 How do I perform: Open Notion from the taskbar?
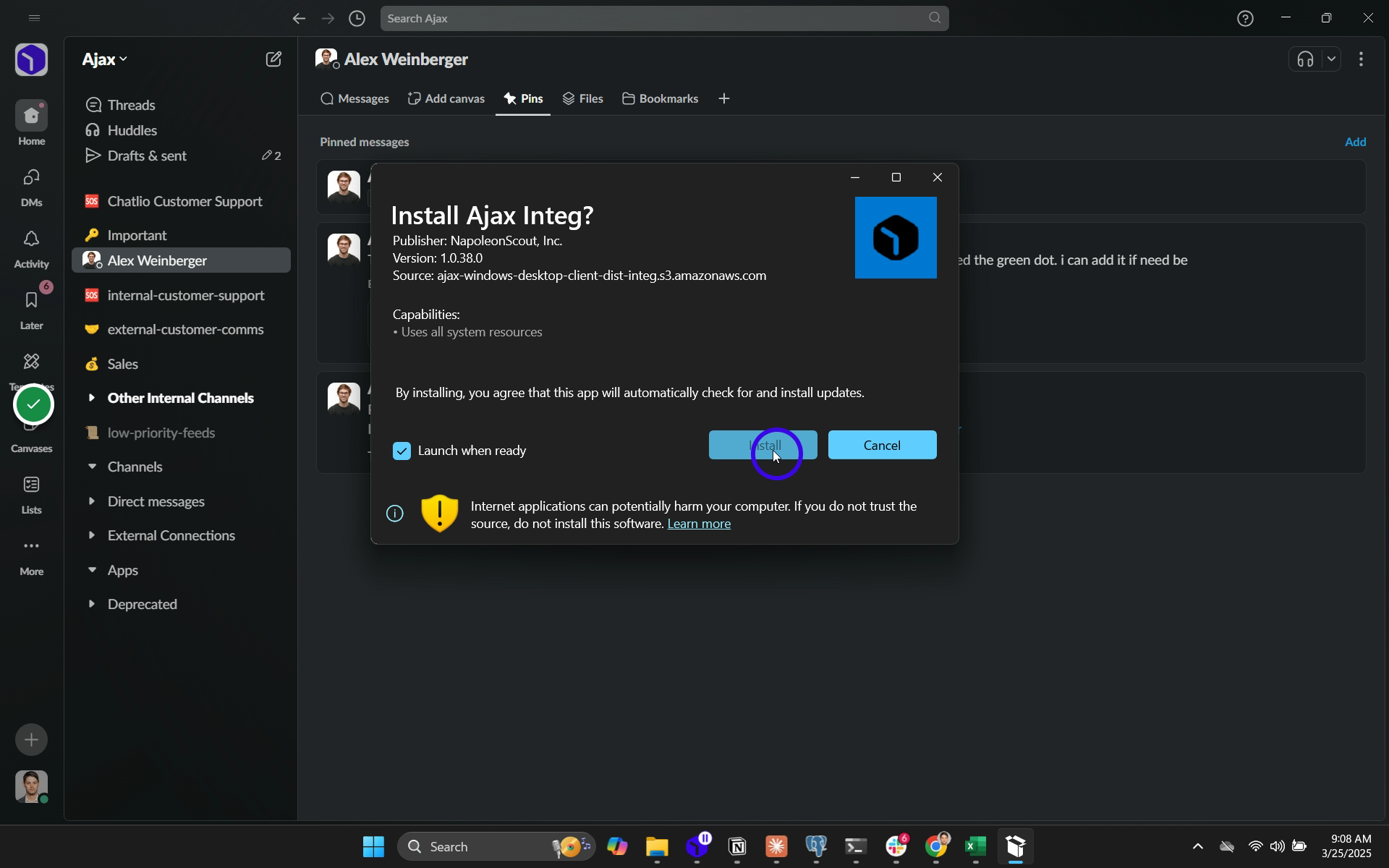click(737, 846)
